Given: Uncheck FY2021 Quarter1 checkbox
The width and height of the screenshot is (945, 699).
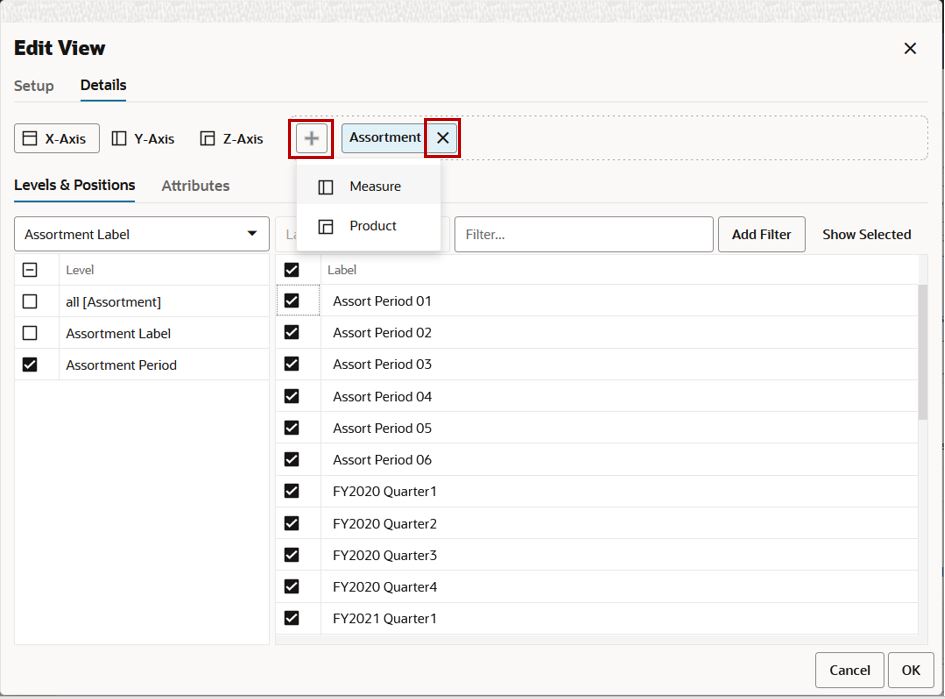Looking at the screenshot, I should (292, 618).
